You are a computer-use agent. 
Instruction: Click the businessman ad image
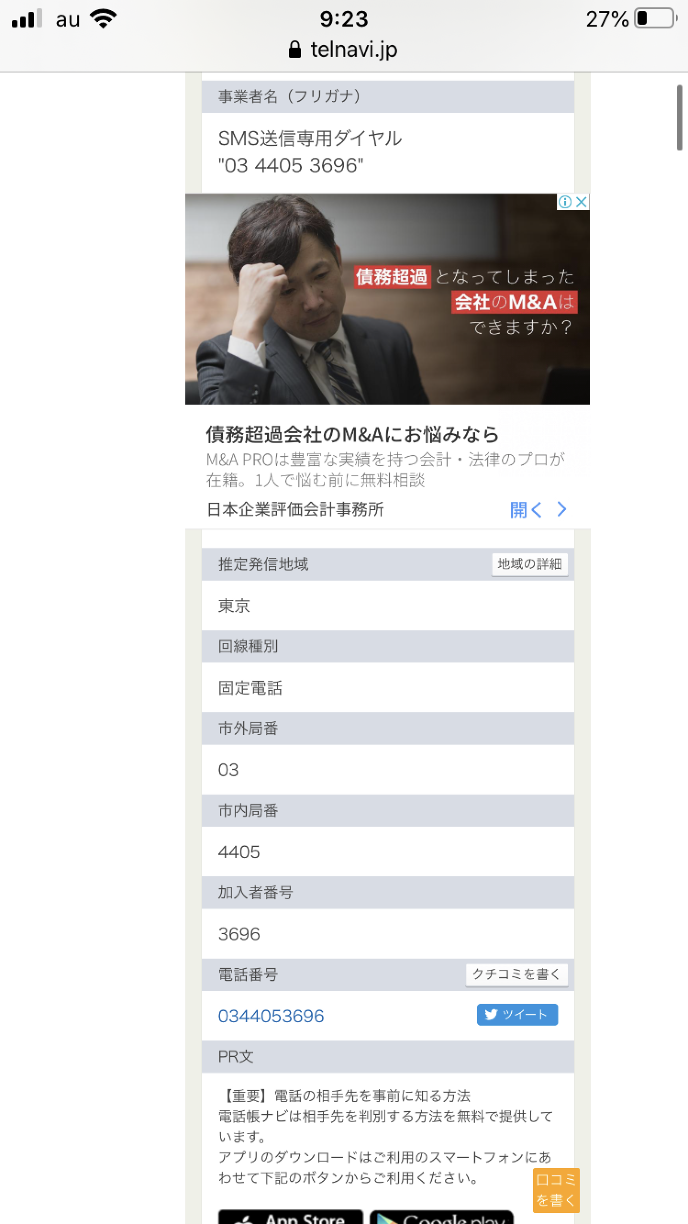click(x=387, y=299)
